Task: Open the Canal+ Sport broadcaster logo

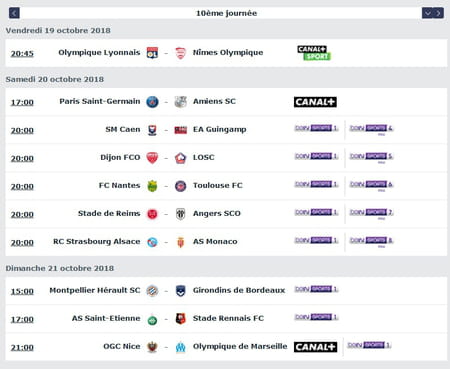Action: (x=314, y=53)
